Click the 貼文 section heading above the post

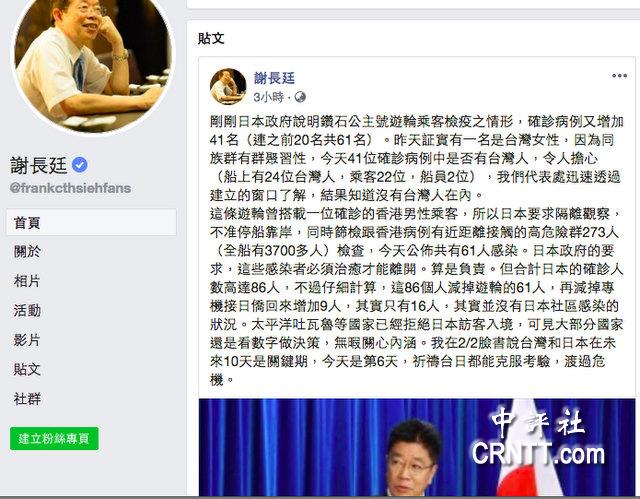point(211,38)
